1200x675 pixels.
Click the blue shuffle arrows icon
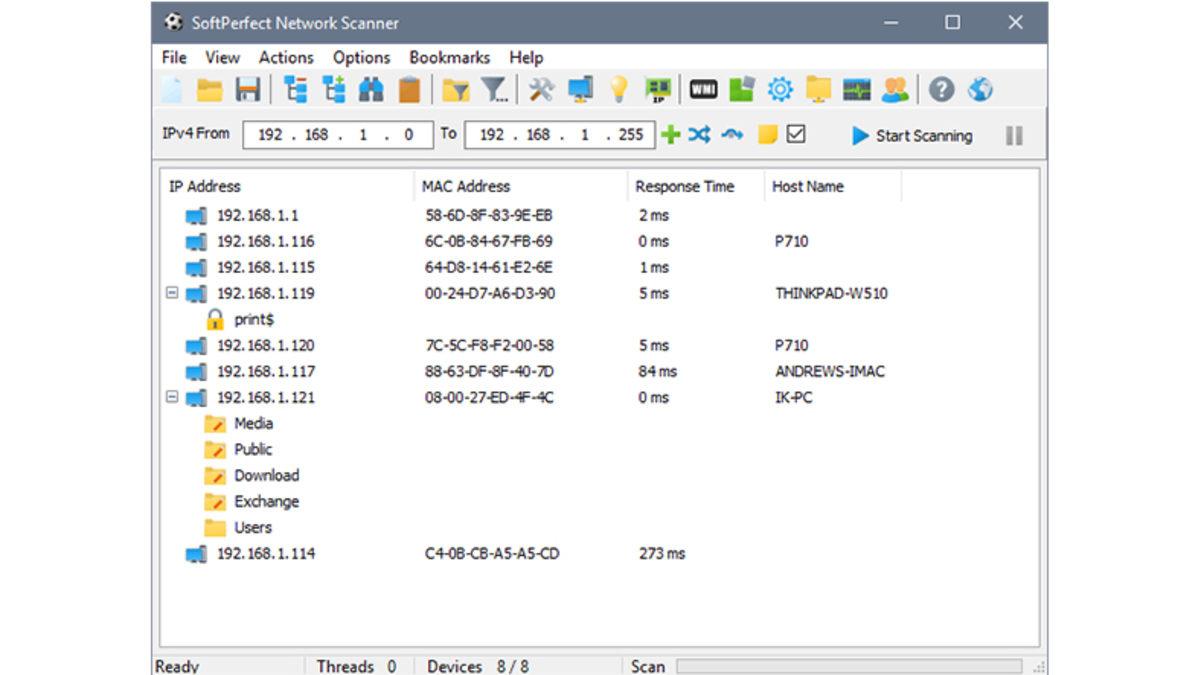(x=699, y=135)
